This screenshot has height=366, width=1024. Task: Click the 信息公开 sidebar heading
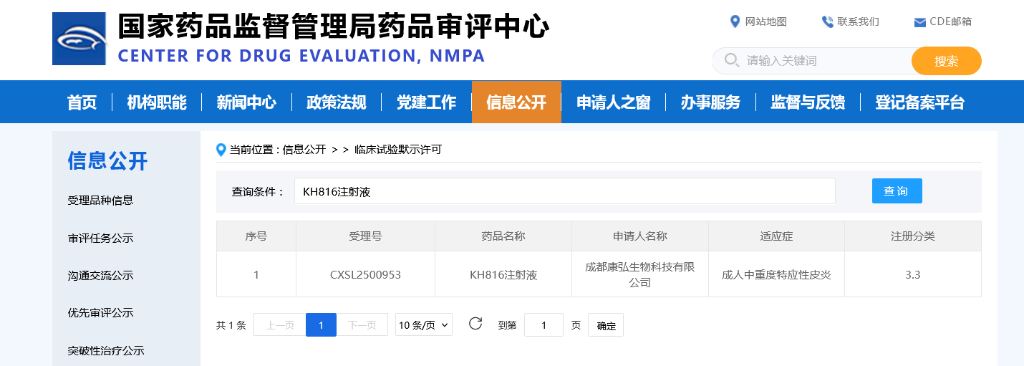tap(108, 161)
